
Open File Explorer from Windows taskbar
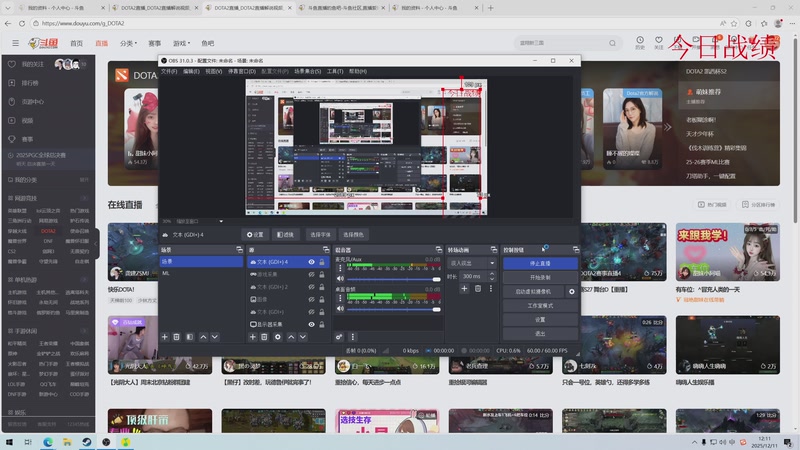coord(67,442)
